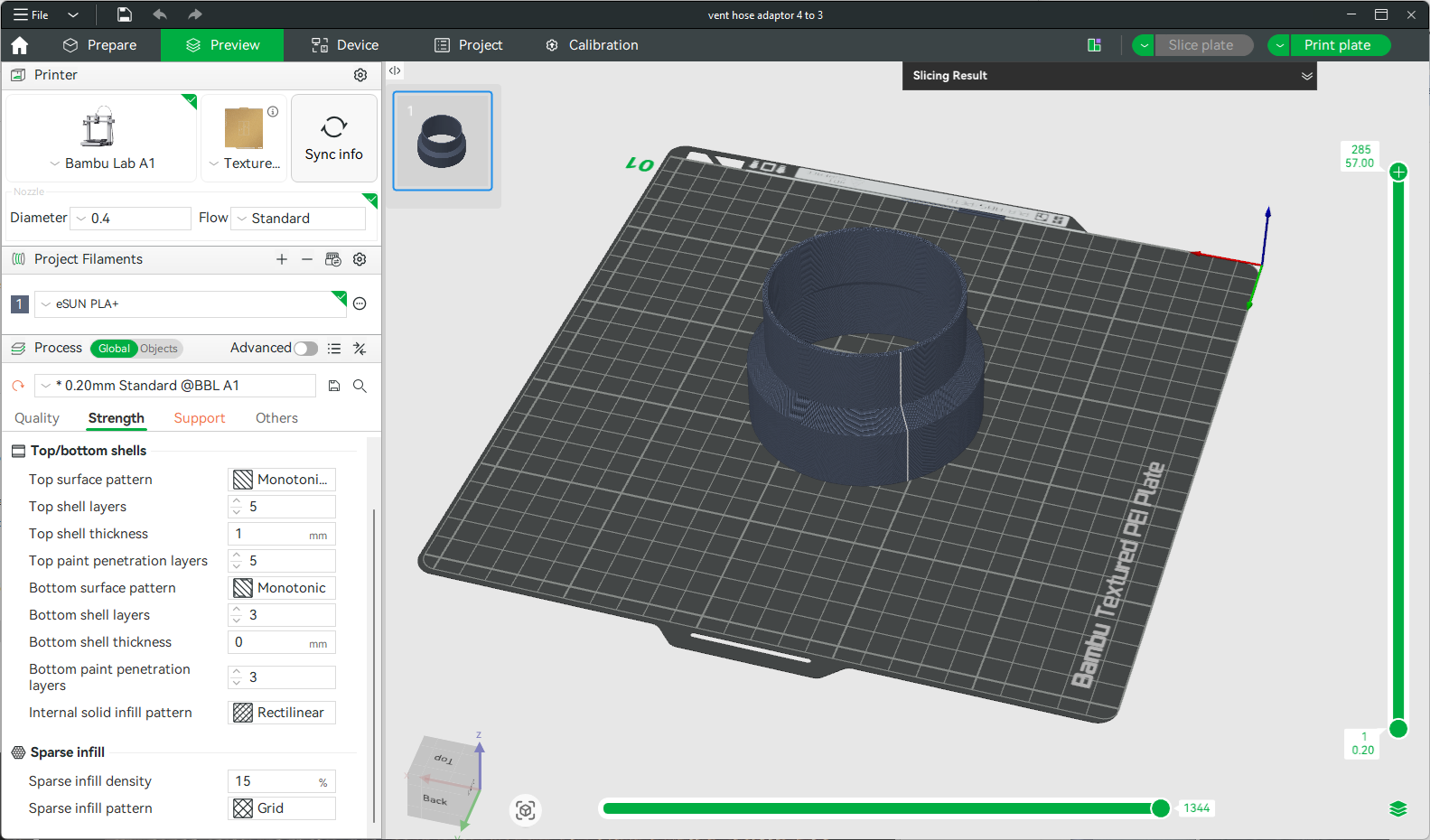
Task: Select Global process scope
Action: (114, 349)
